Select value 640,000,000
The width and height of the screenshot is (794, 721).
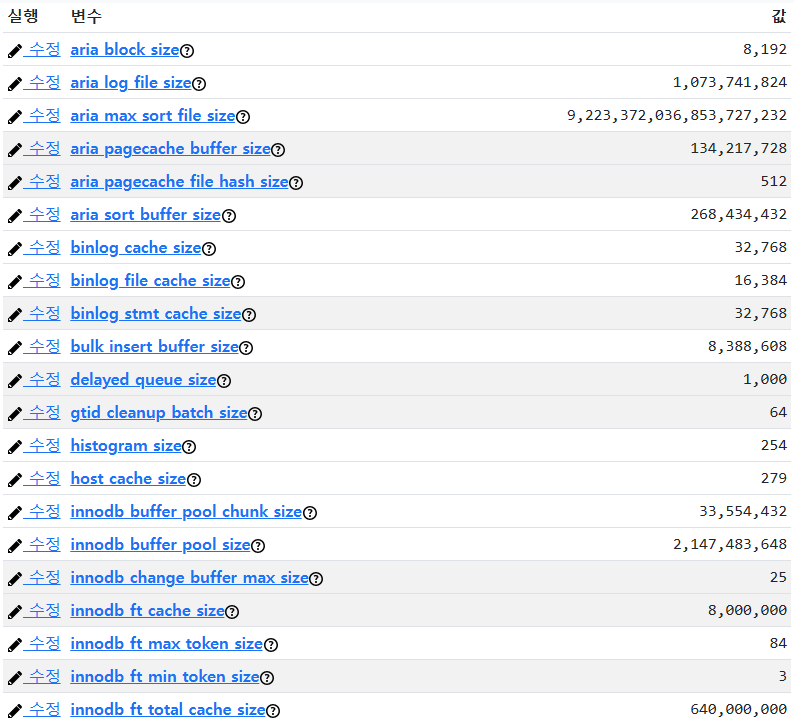point(739,709)
